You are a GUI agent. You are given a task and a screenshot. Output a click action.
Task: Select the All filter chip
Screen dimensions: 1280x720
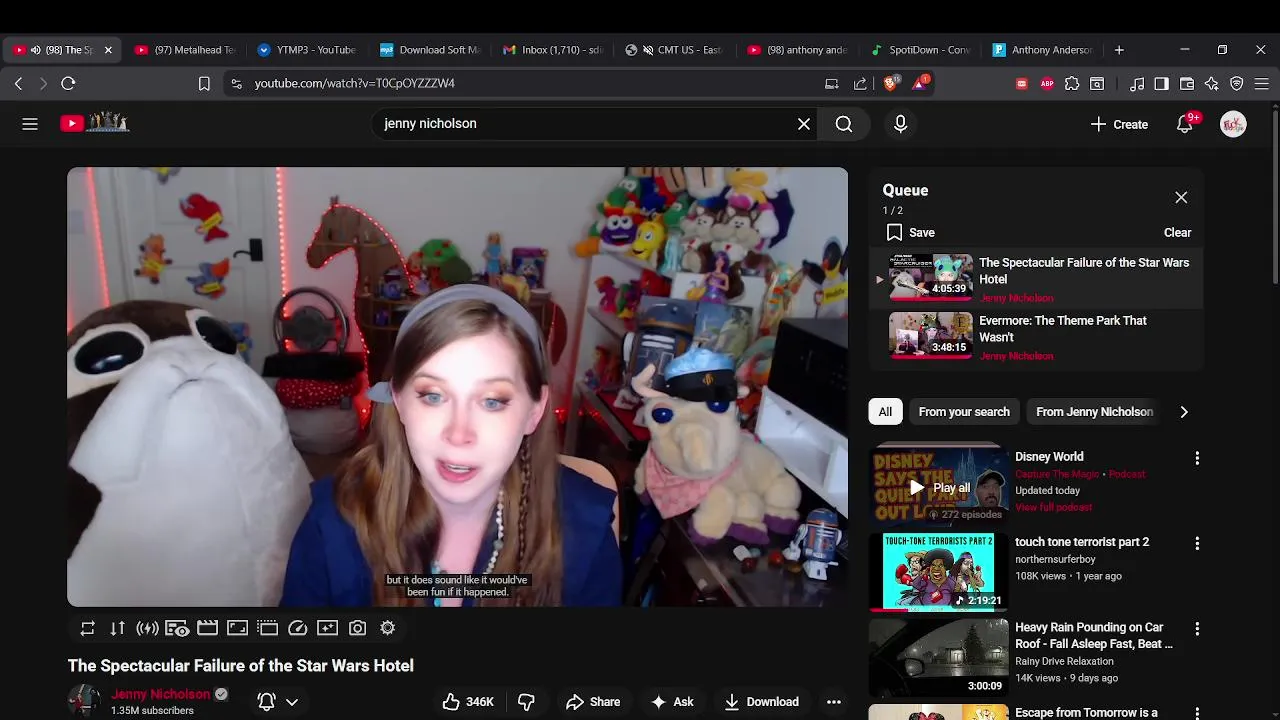click(885, 412)
